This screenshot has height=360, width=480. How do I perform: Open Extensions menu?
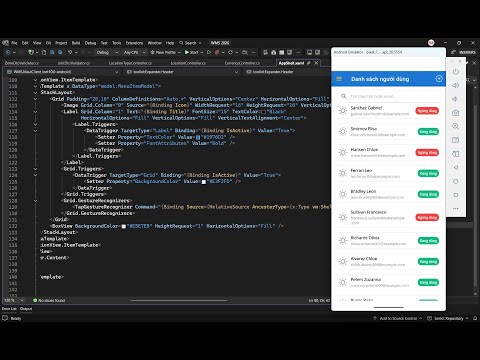tap(134, 43)
